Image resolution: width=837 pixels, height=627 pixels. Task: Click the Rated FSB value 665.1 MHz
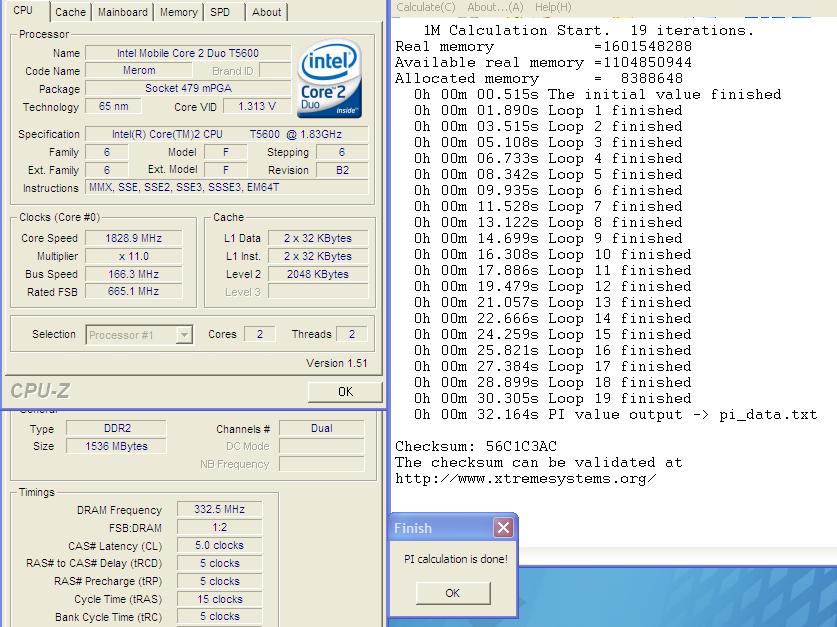click(x=133, y=291)
